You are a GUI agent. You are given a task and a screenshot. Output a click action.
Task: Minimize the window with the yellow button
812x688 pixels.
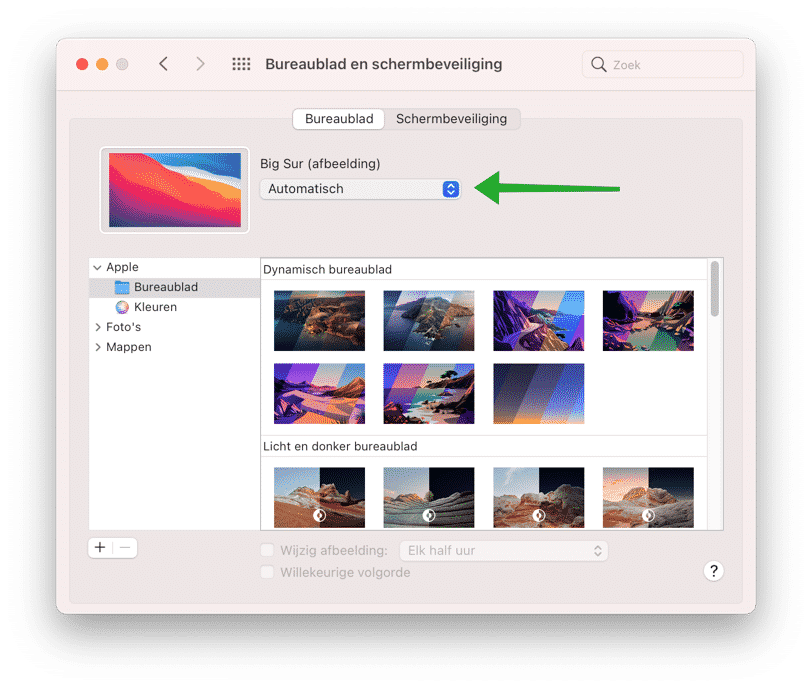point(102,64)
